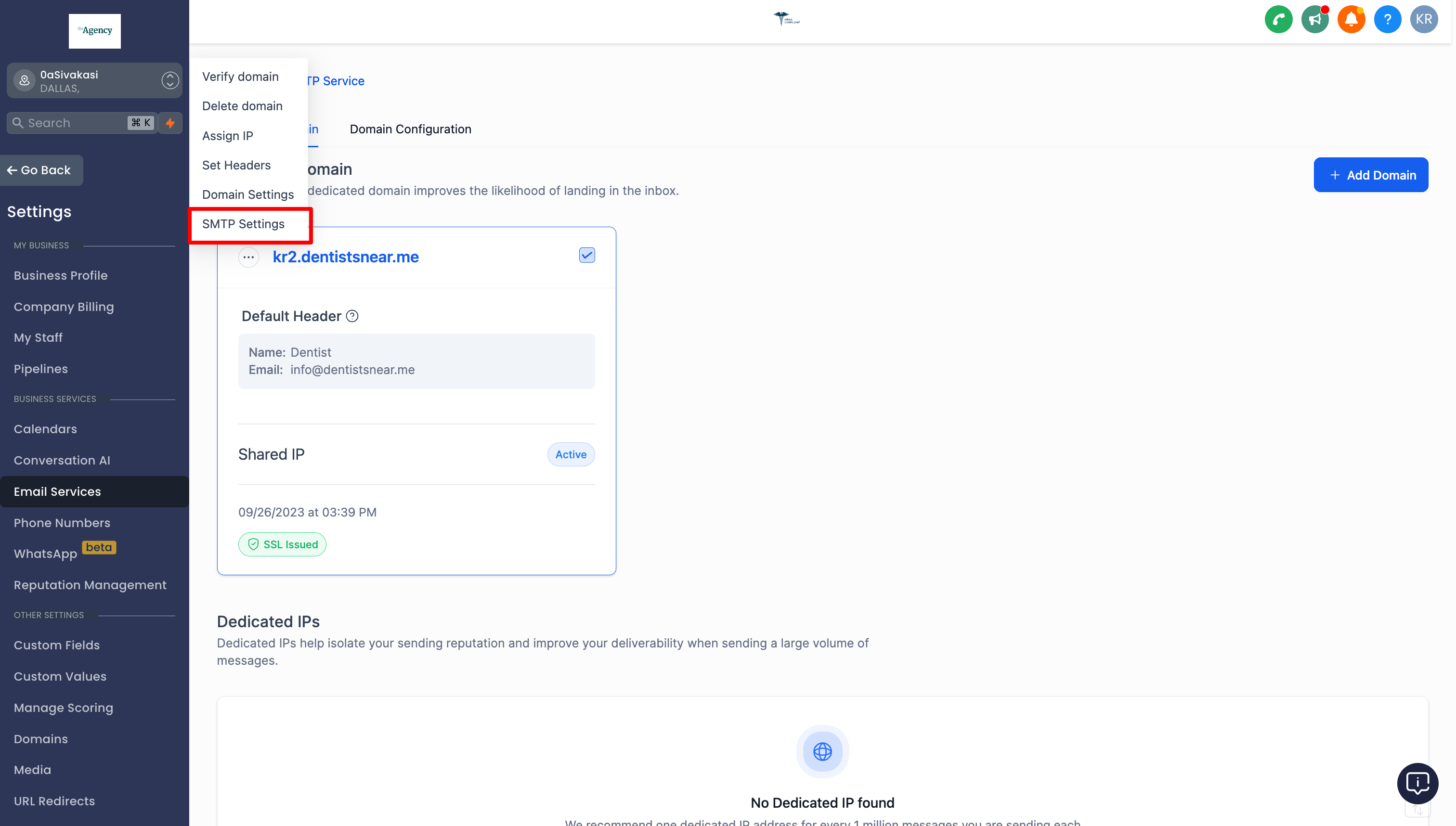This screenshot has height=826, width=1456.
Task: Open the chat support widget icon
Action: pos(1417,783)
